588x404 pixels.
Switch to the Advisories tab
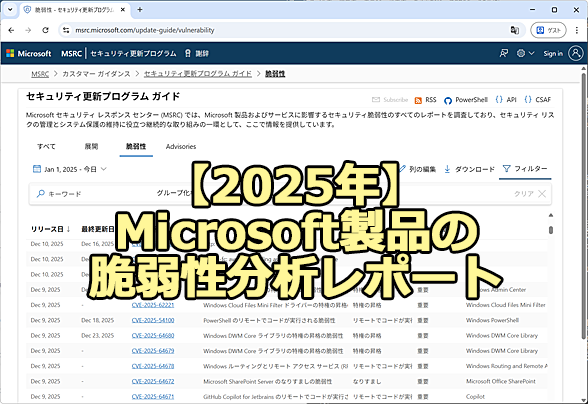(x=181, y=147)
